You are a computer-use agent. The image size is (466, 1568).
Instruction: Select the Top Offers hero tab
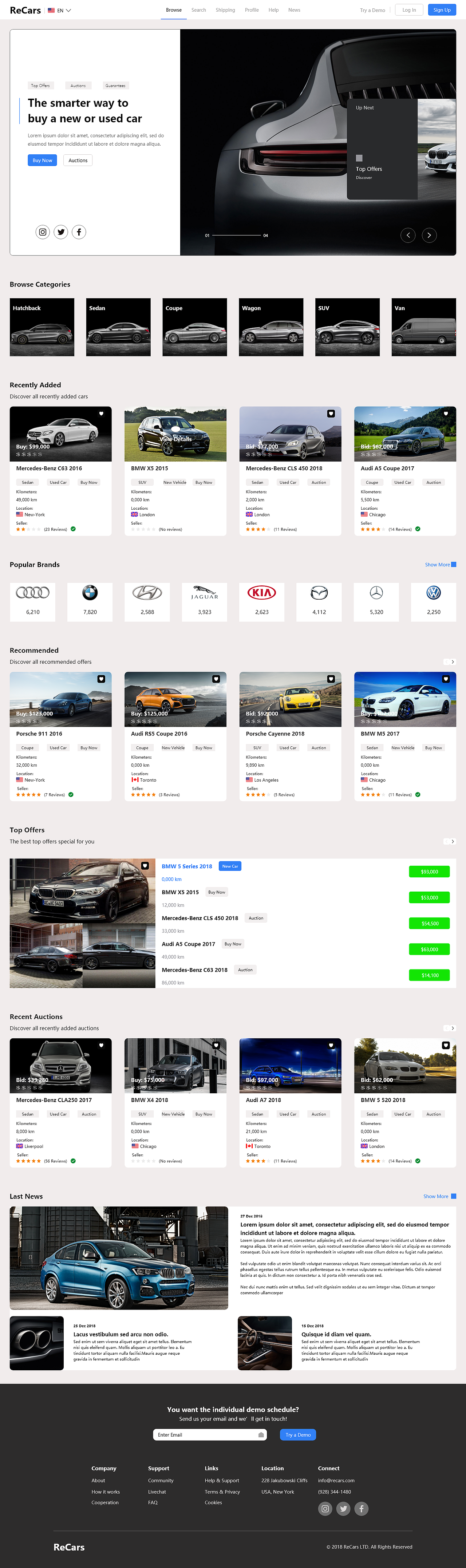point(41,86)
